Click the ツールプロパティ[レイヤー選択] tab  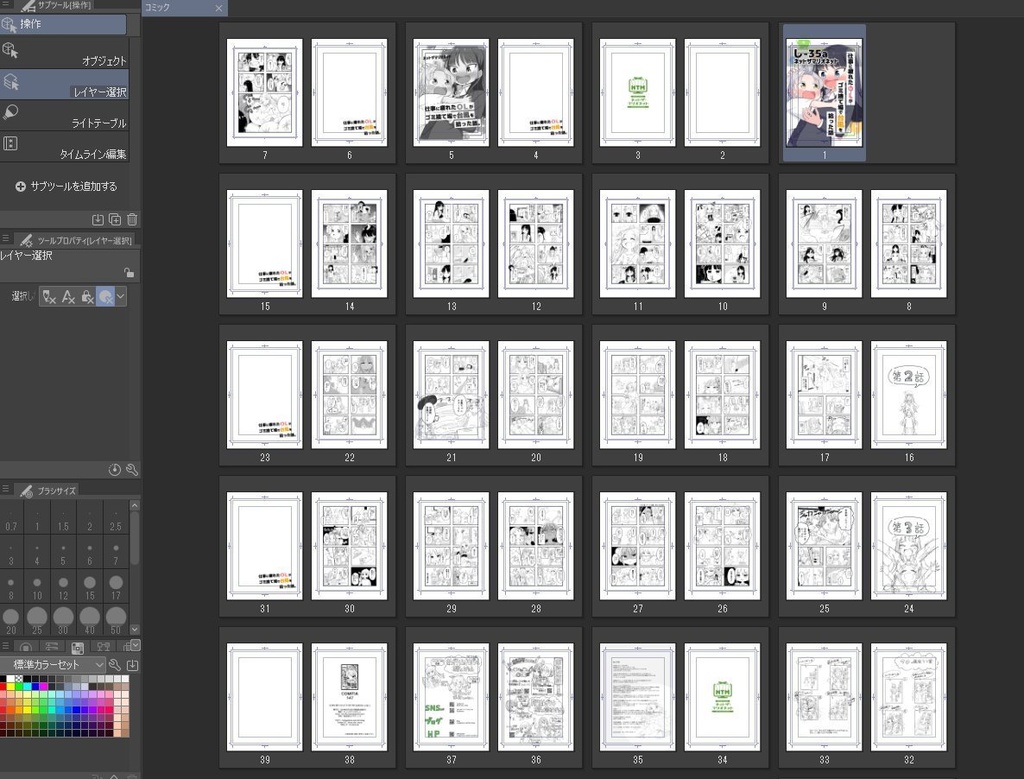click(75, 240)
